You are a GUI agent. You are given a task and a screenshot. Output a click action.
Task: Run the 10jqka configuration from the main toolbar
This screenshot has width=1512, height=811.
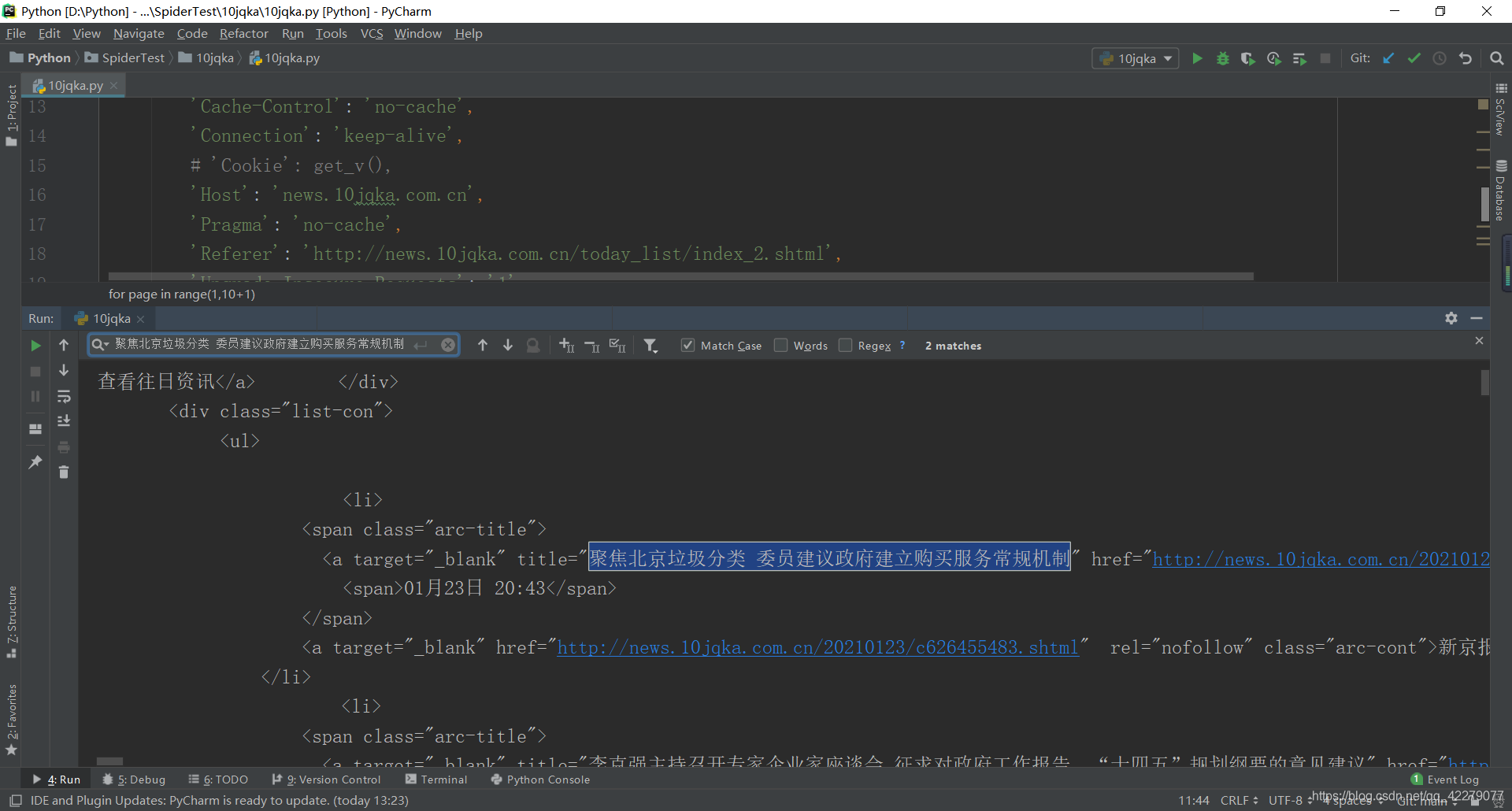pyautogui.click(x=1197, y=58)
